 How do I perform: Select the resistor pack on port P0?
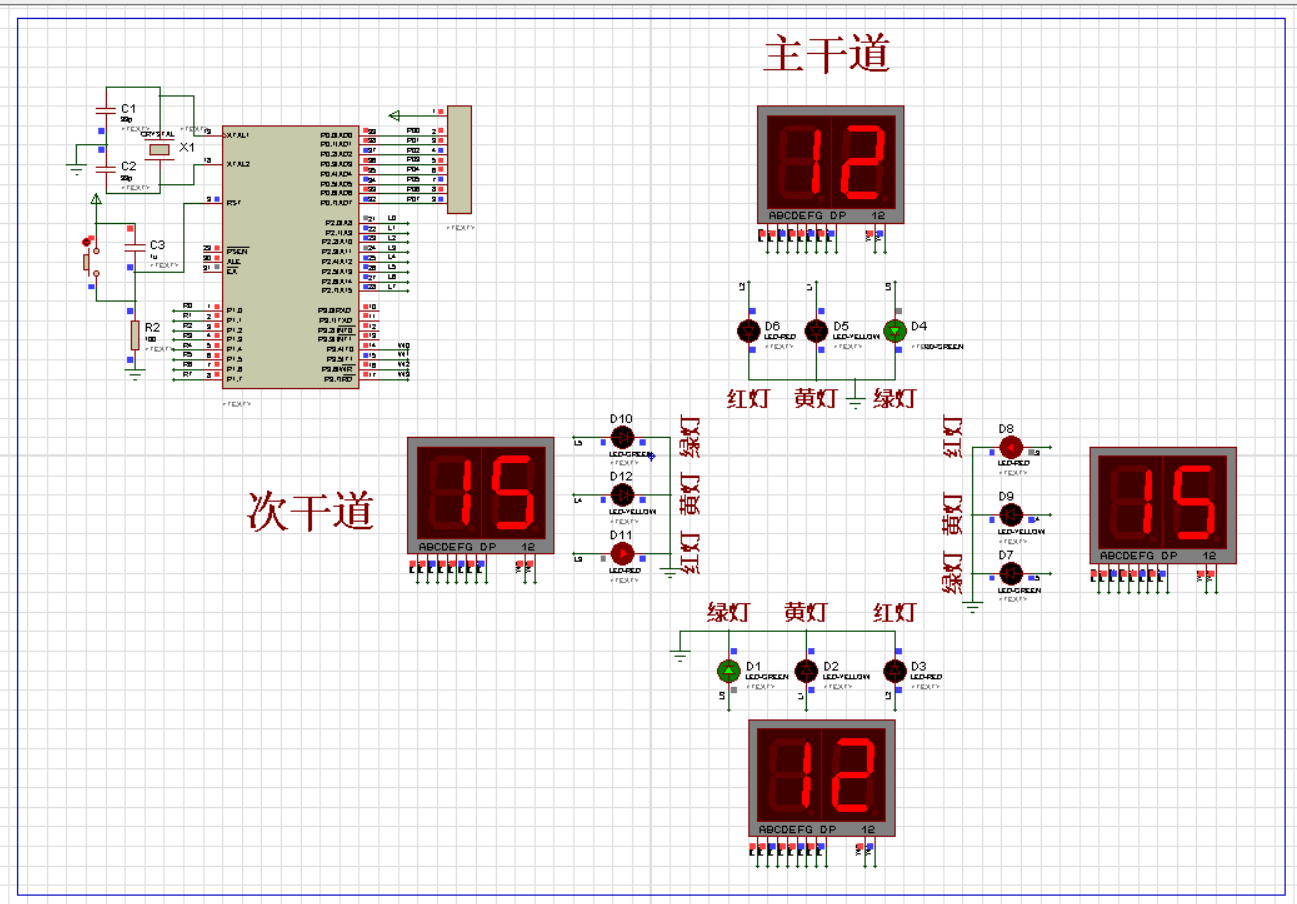(x=459, y=159)
